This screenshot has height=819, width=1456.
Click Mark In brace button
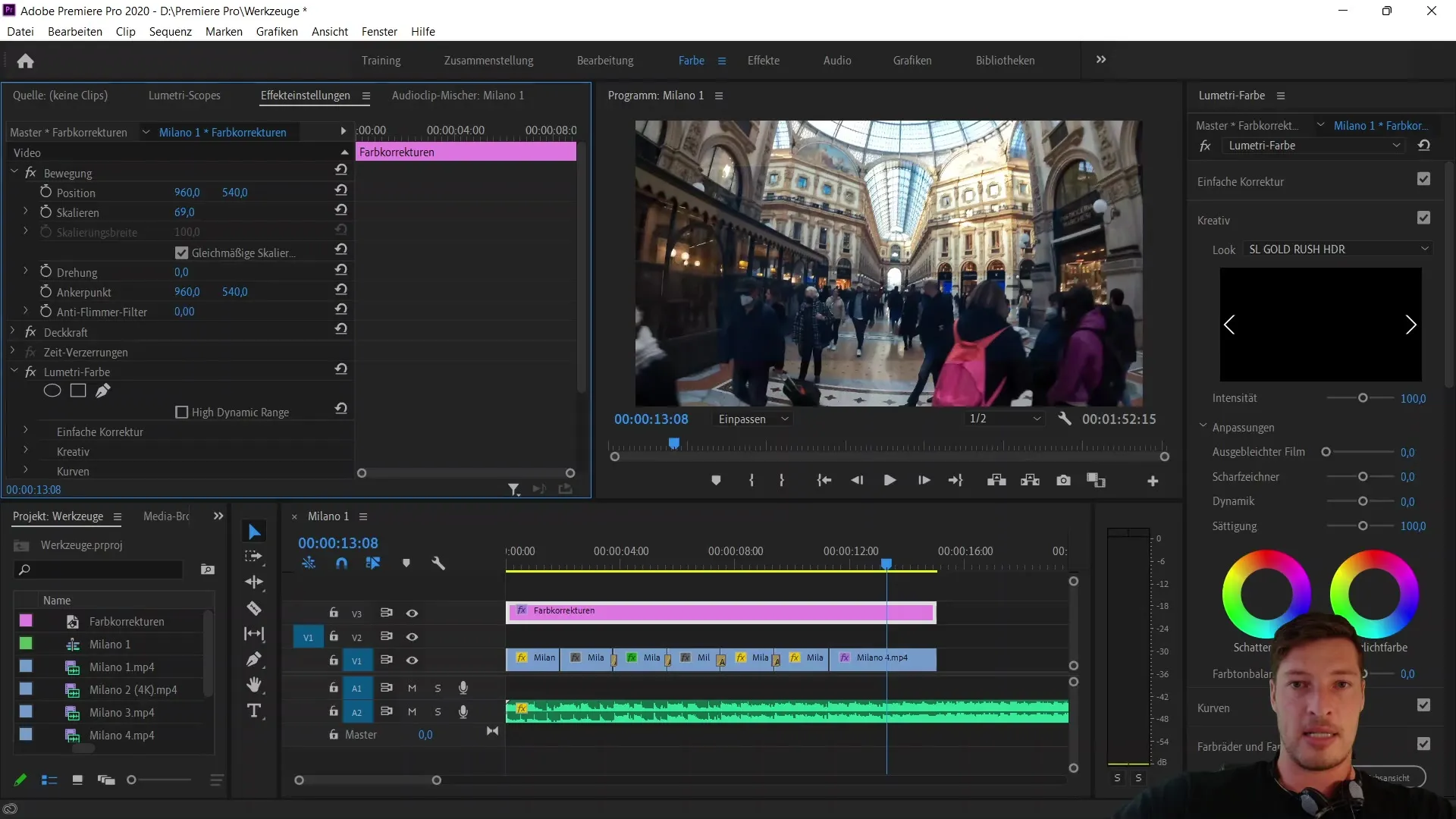click(x=751, y=480)
